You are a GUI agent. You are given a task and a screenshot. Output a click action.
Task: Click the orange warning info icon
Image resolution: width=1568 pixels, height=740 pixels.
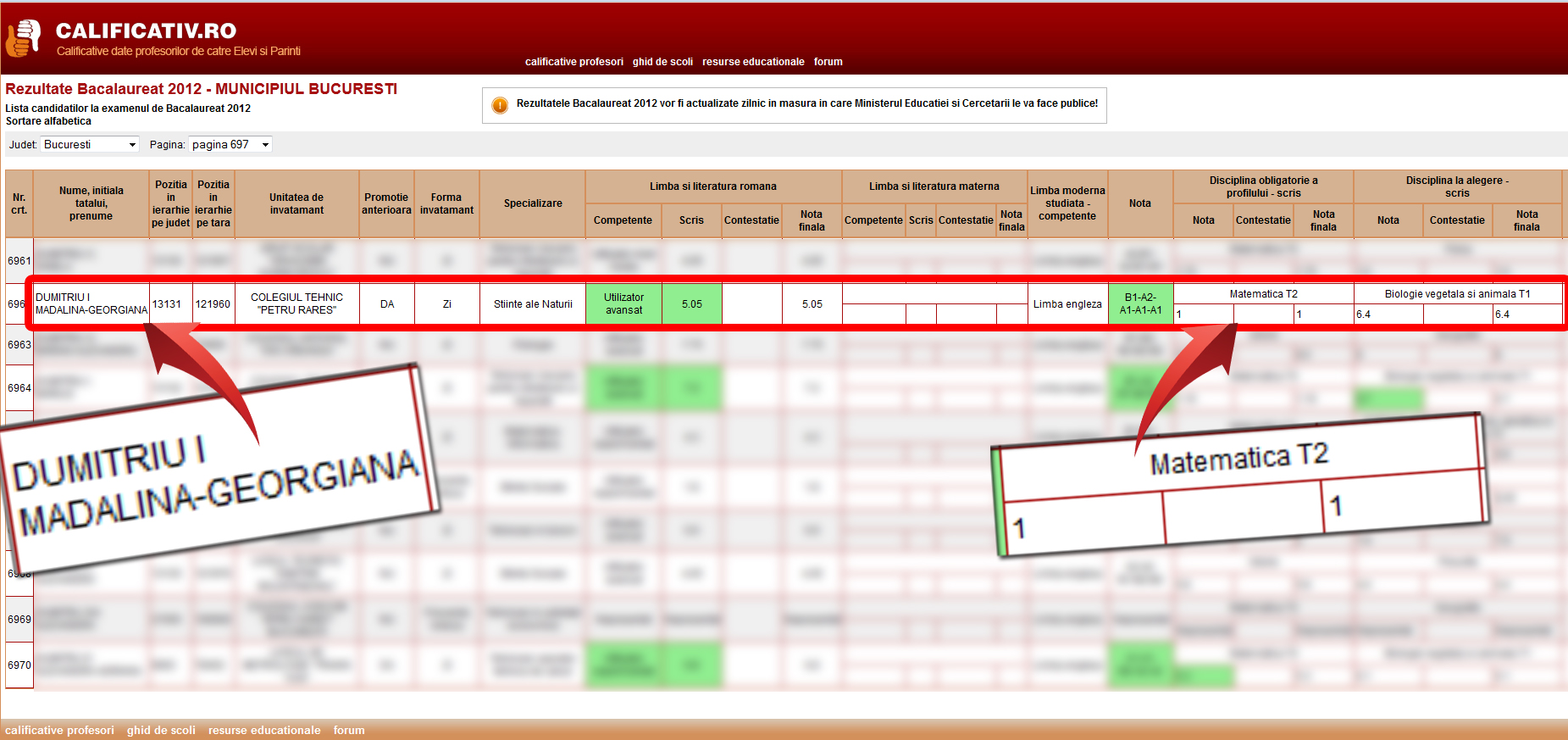click(x=500, y=105)
